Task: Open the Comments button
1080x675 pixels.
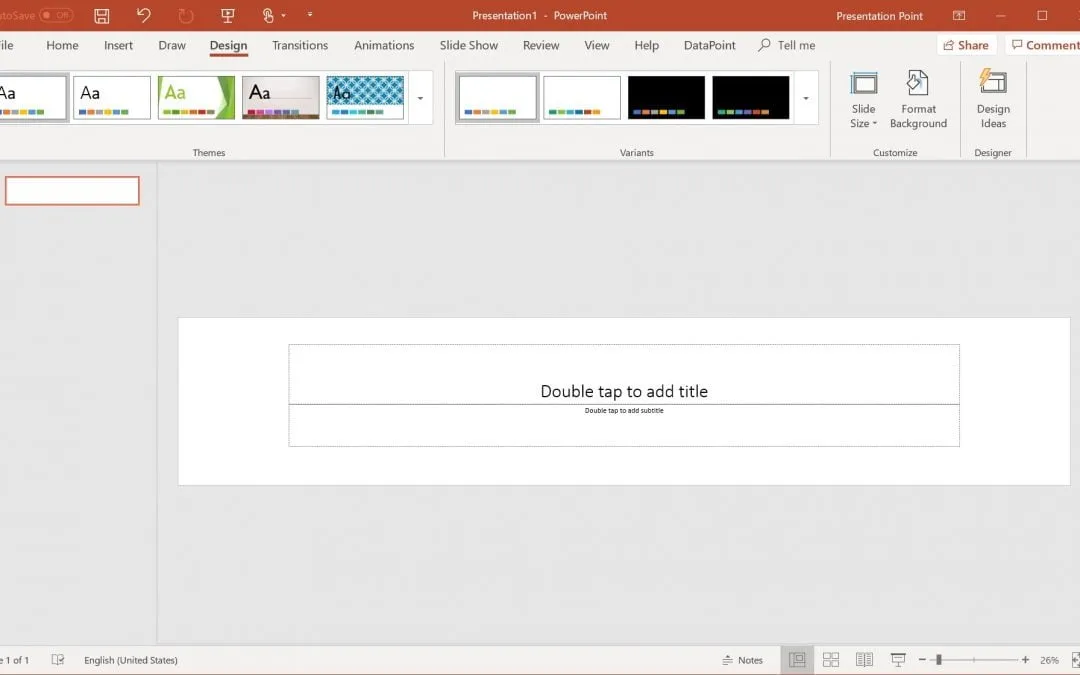Action: pyautogui.click(x=1043, y=45)
